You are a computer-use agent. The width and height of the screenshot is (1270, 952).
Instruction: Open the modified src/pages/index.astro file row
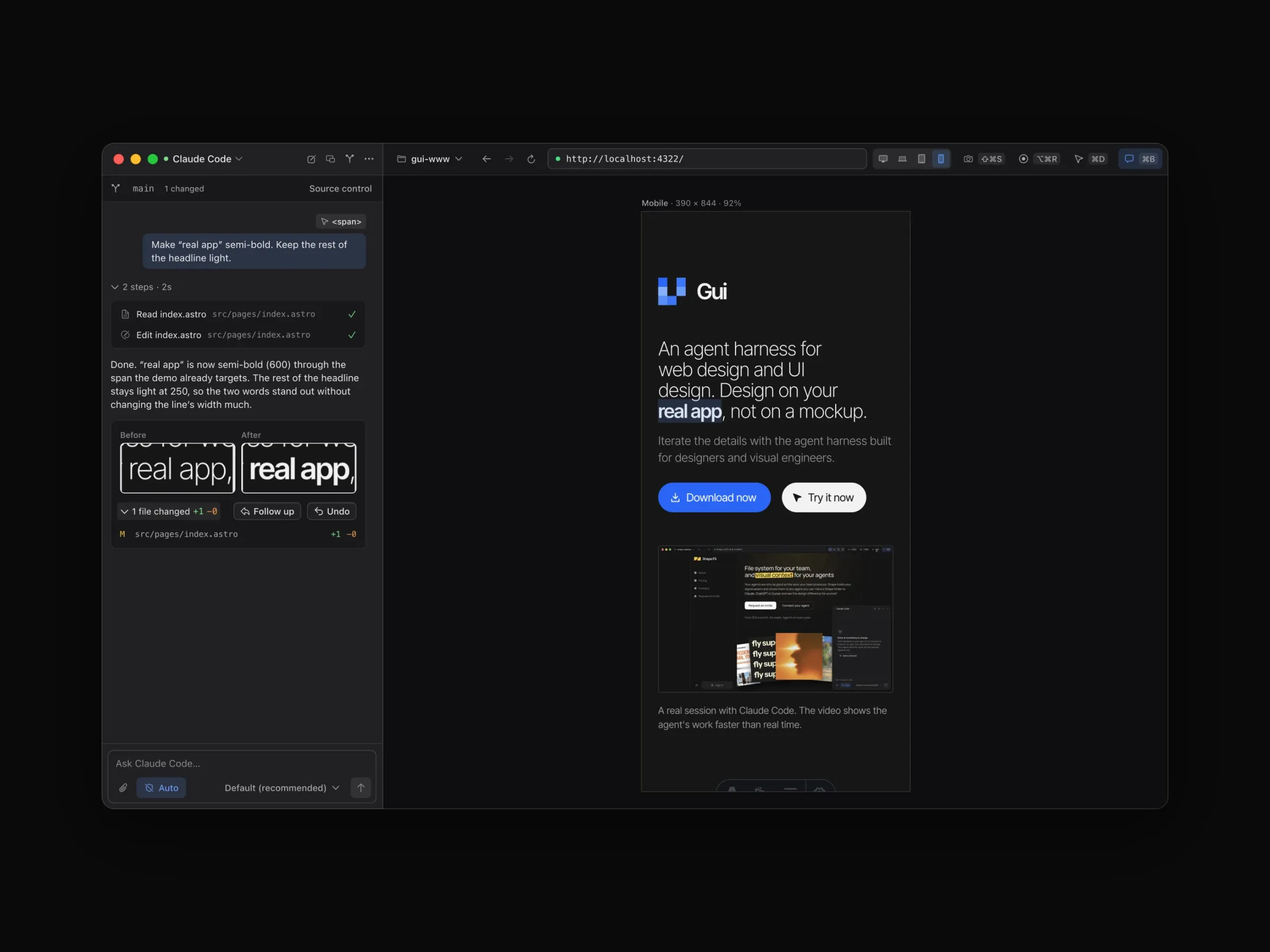pos(238,534)
